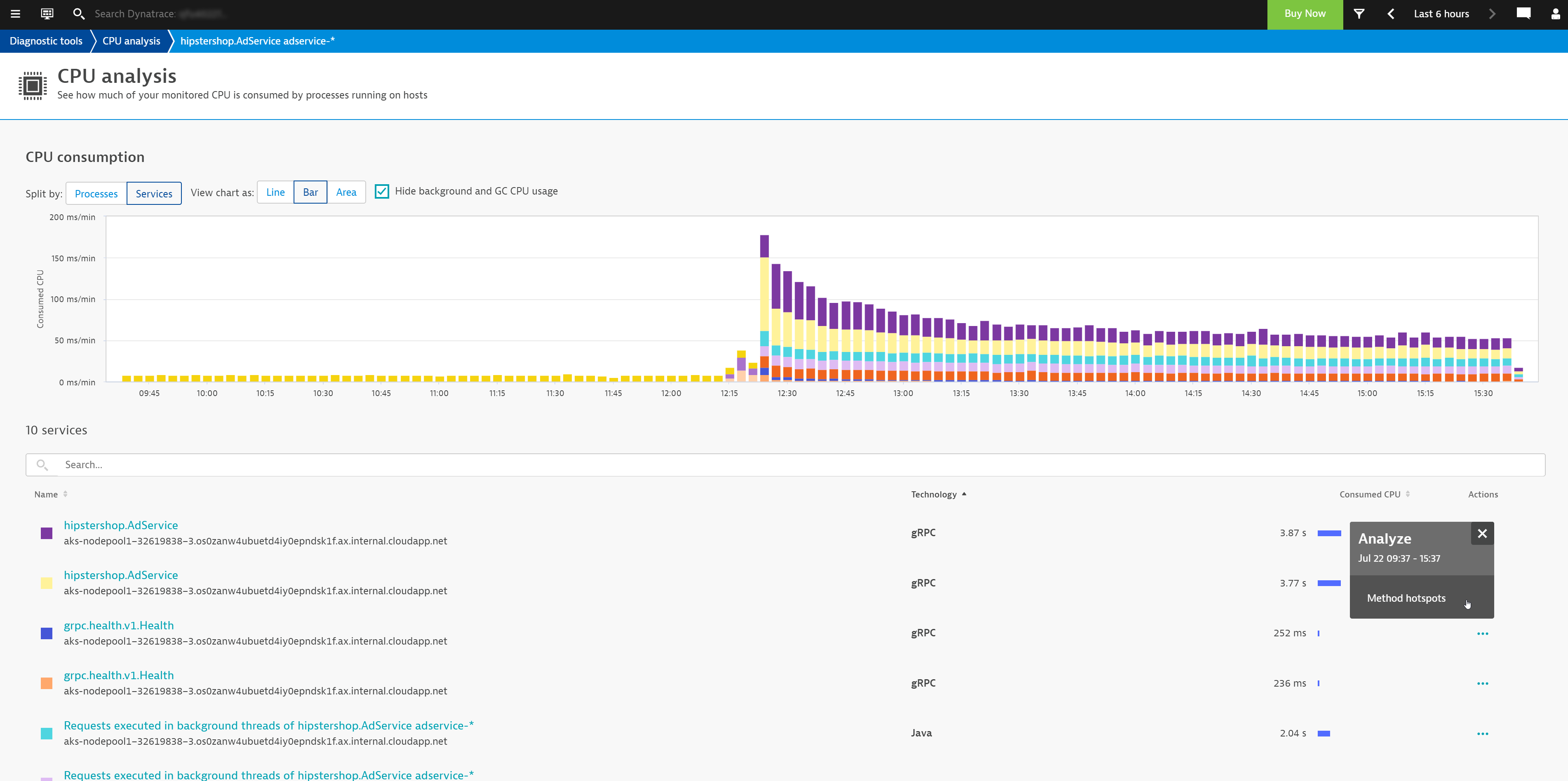
Task: Split chart by Services
Action: click(154, 193)
